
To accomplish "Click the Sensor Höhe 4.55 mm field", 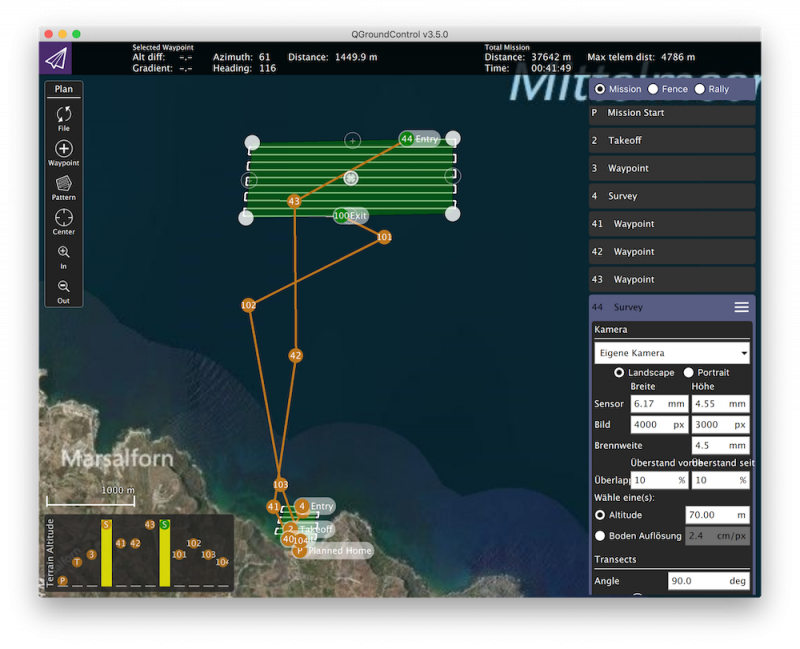I will (720, 404).
